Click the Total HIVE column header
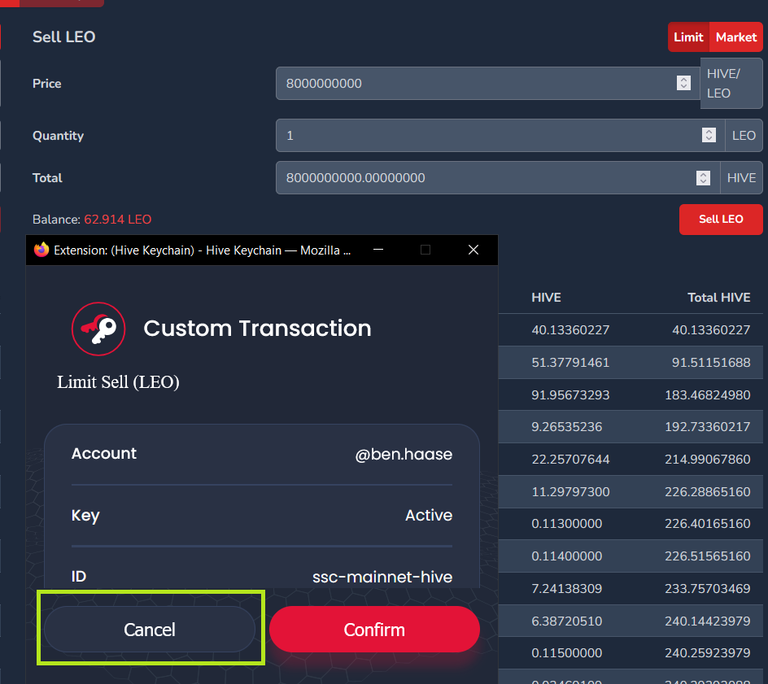 tap(719, 297)
